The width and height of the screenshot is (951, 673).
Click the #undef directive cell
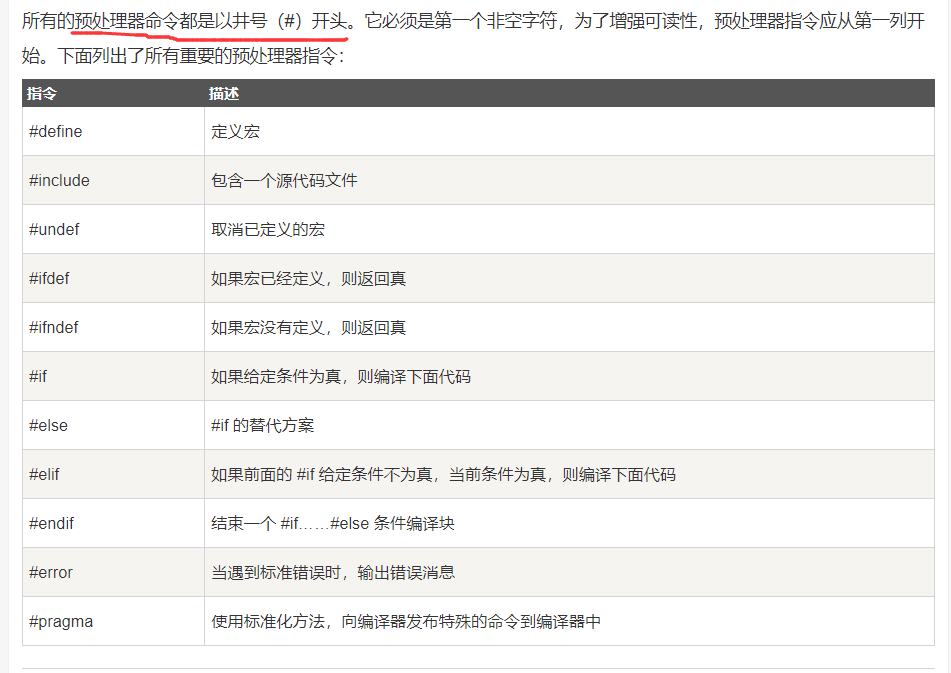point(54,230)
